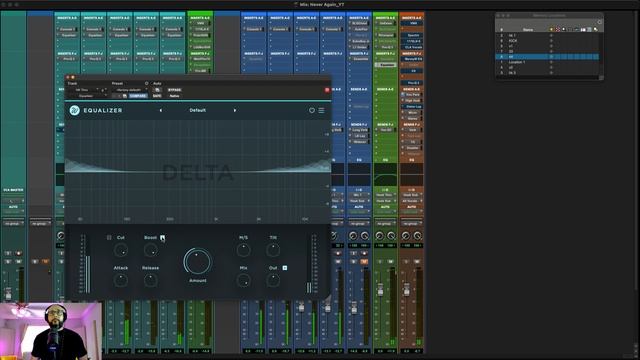
Task: Click the EQ curve thumbnail on the light-green track
Action: pyautogui.click(x=385, y=175)
